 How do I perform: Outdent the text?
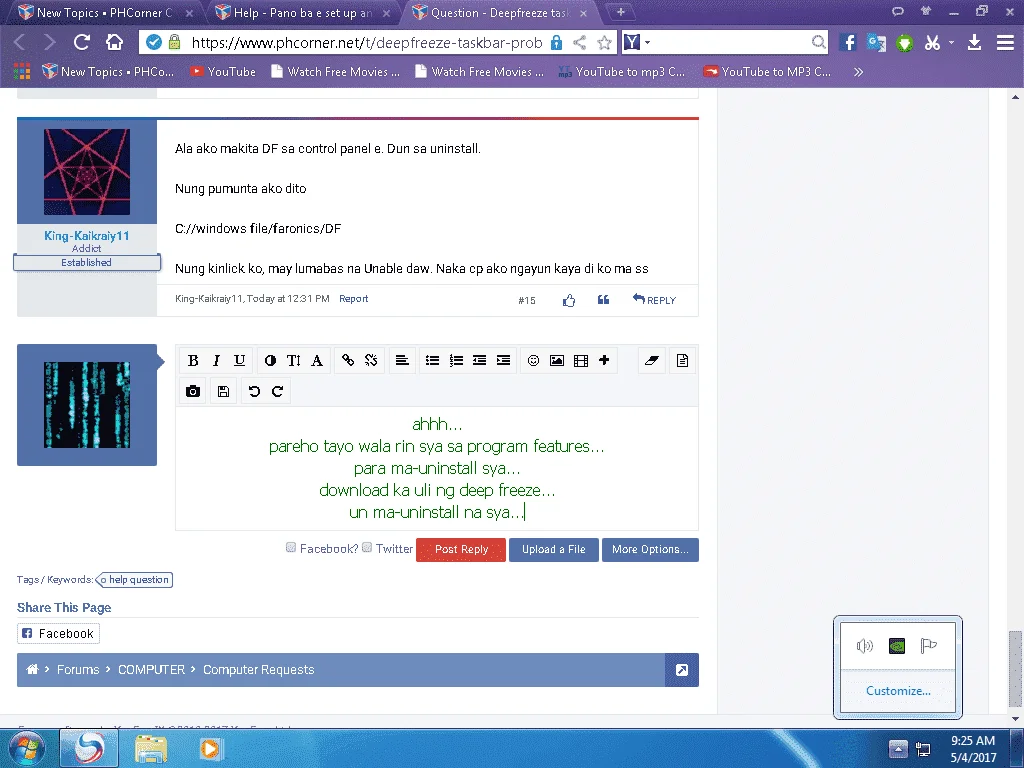[x=479, y=360]
